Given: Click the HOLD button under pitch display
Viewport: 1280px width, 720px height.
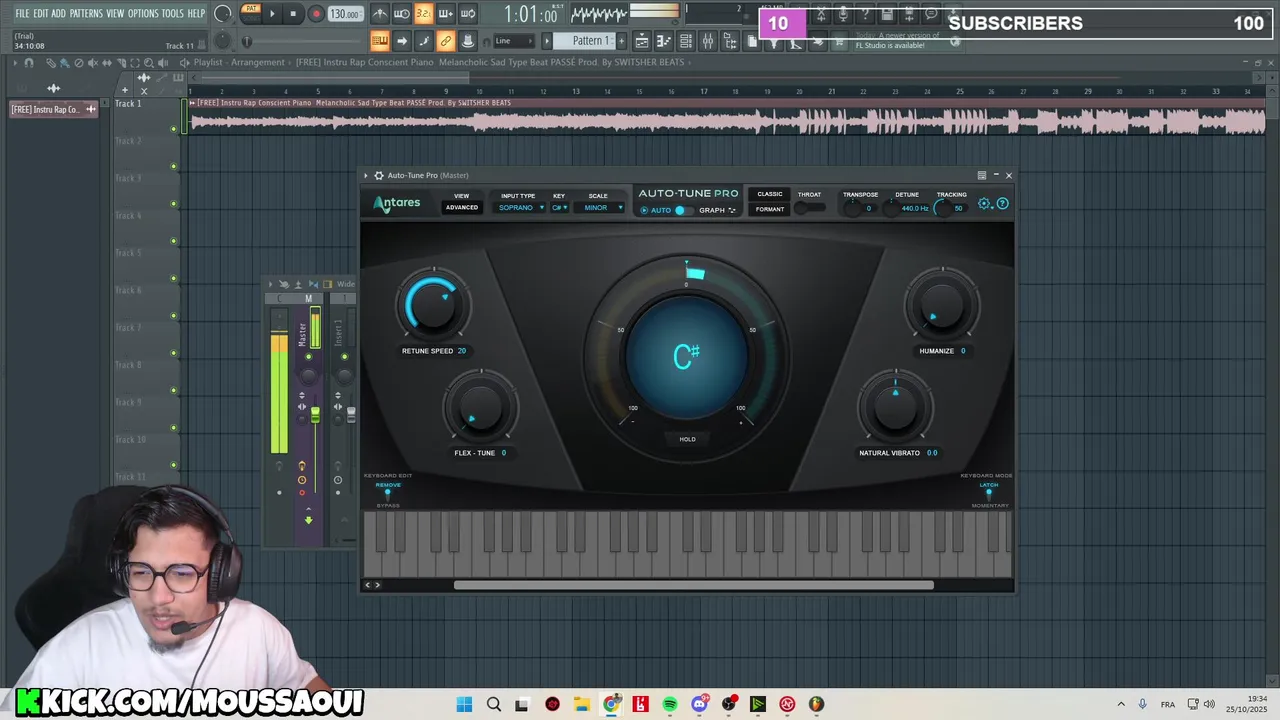Looking at the screenshot, I should [x=688, y=439].
